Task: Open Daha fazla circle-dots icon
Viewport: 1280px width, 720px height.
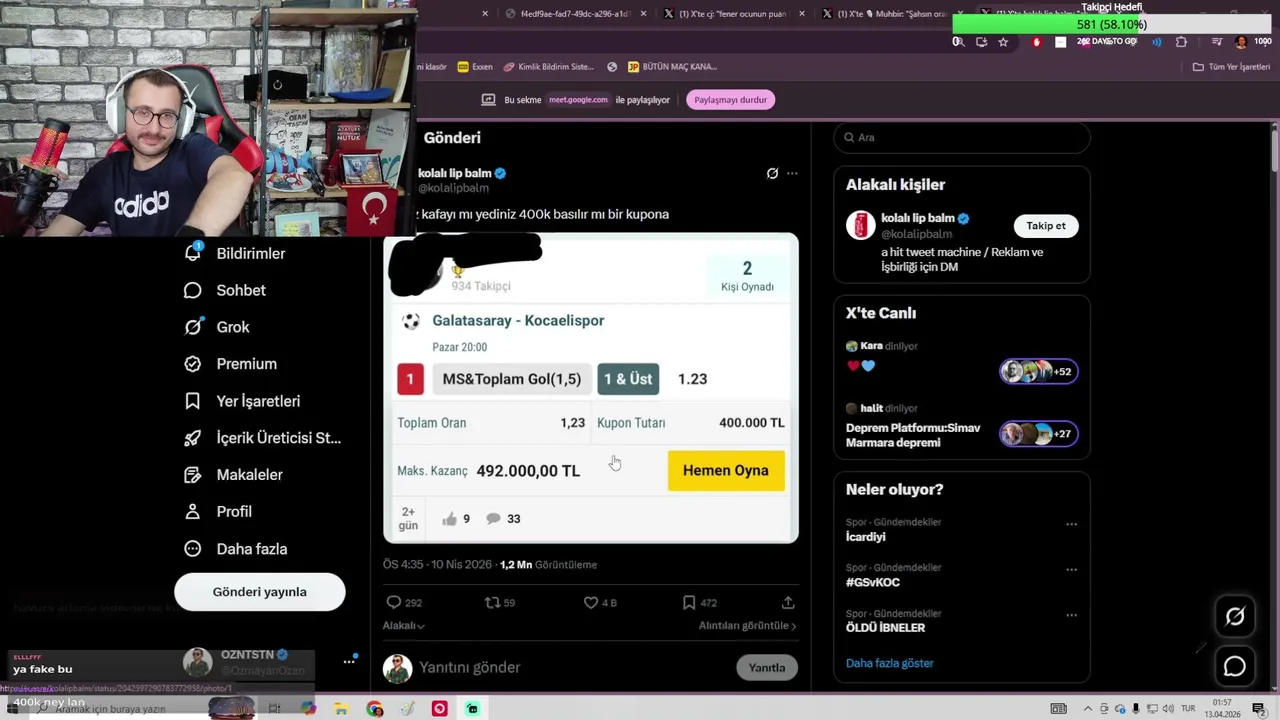Action: [x=193, y=549]
